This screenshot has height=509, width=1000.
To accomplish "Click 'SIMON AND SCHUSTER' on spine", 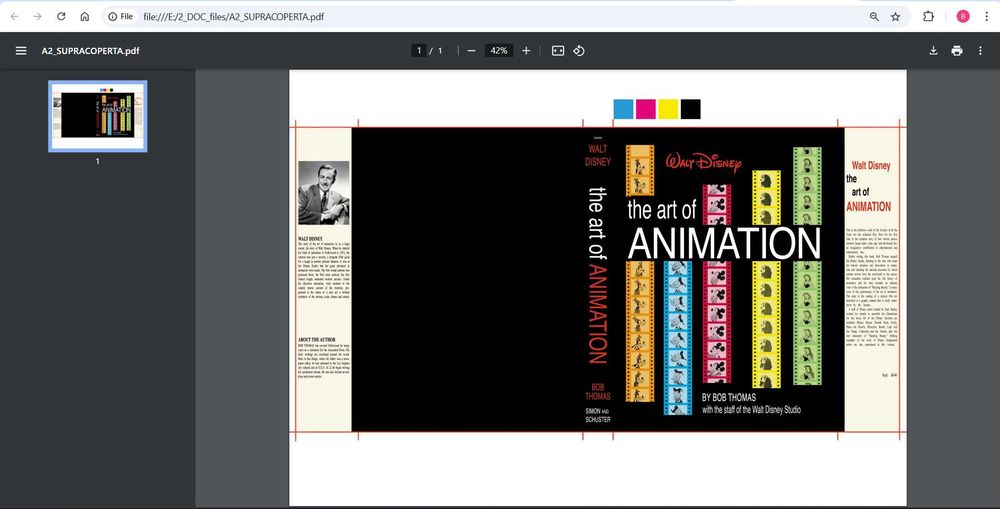I will pyautogui.click(x=598, y=415).
